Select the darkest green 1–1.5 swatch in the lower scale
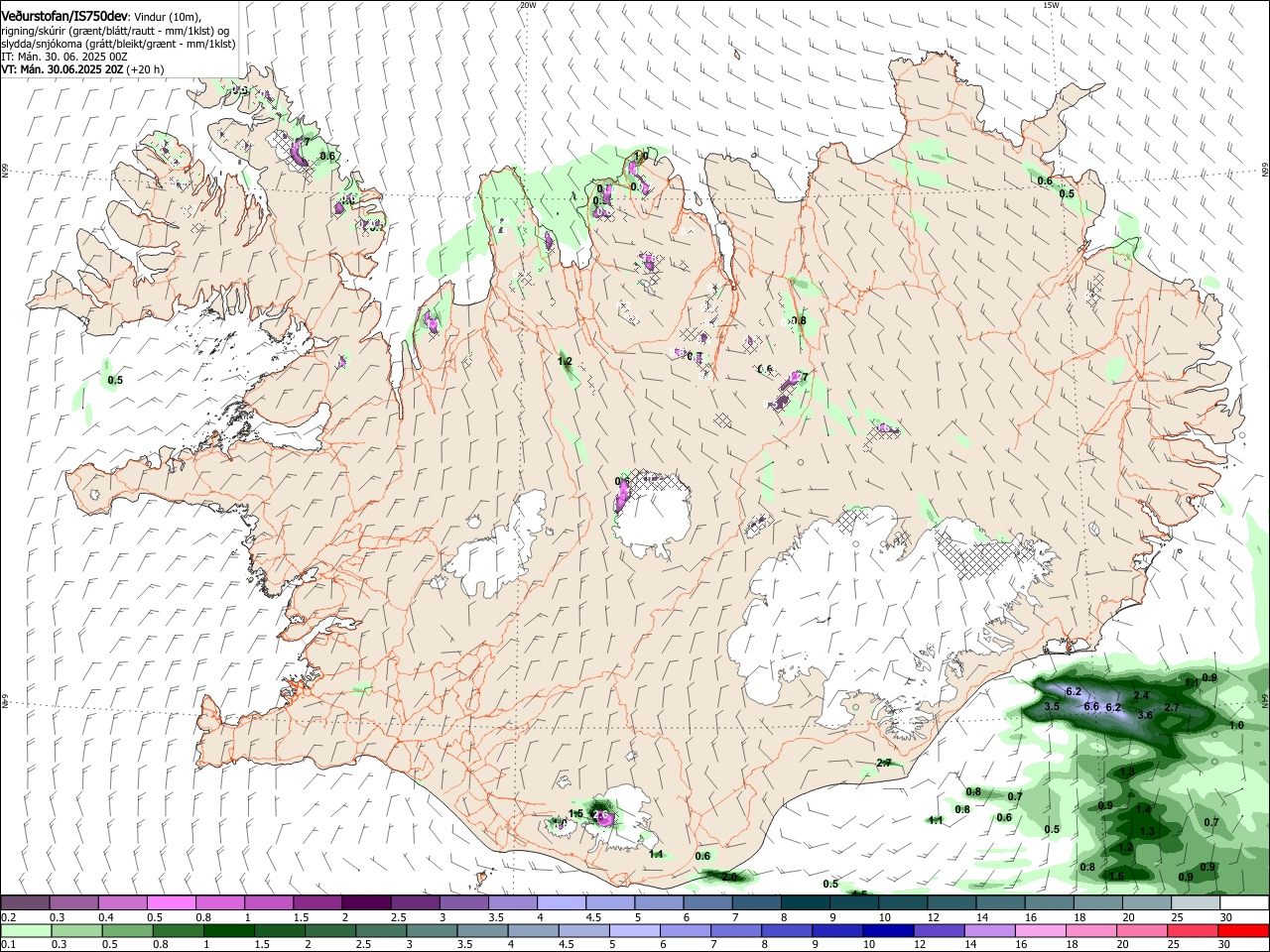The image size is (1270, 952). pos(229,930)
